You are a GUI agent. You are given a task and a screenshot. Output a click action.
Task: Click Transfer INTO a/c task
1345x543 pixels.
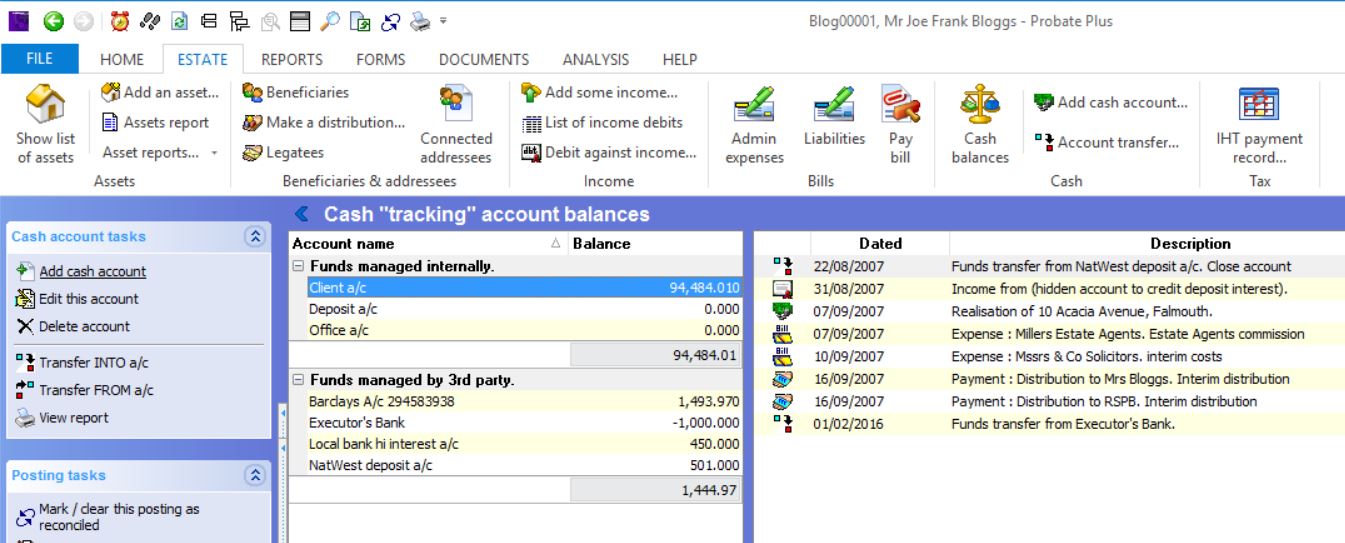[x=93, y=363]
